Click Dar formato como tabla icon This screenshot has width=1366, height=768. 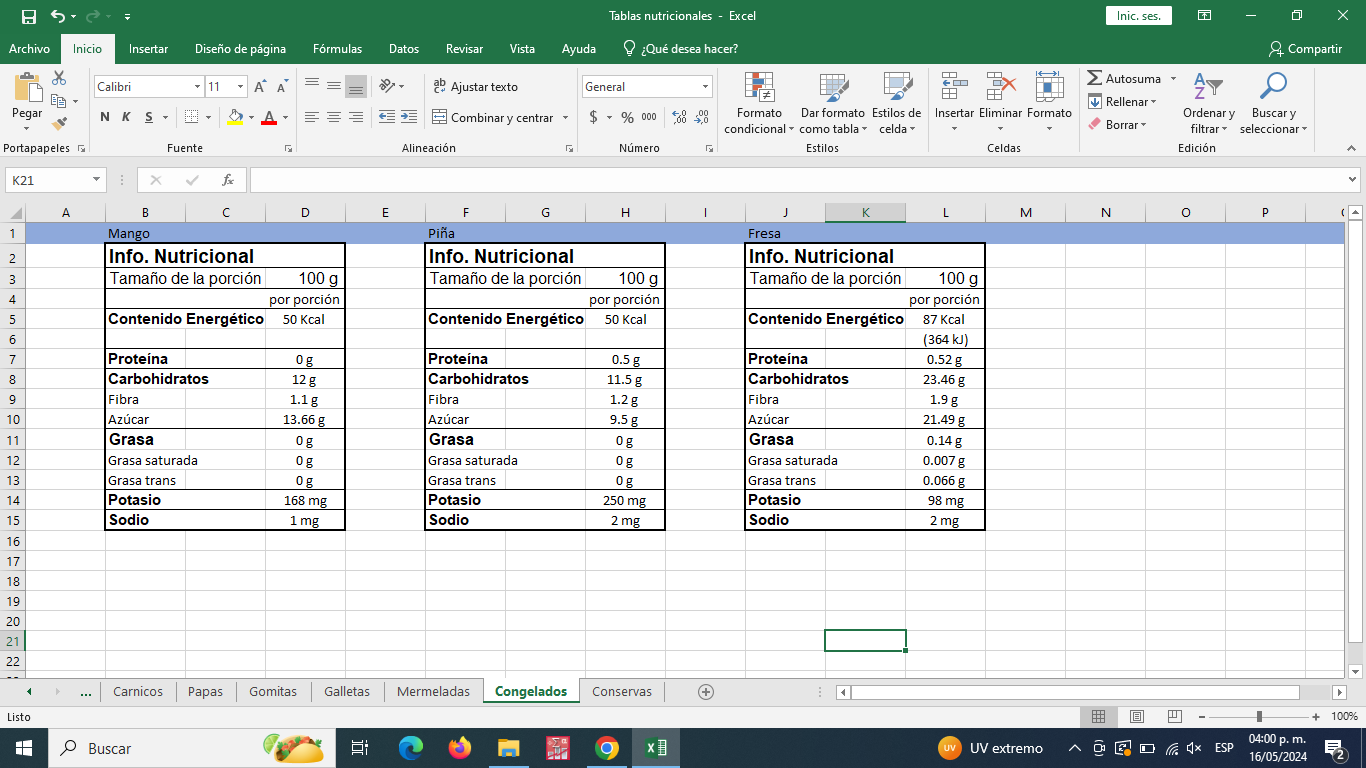point(832,88)
